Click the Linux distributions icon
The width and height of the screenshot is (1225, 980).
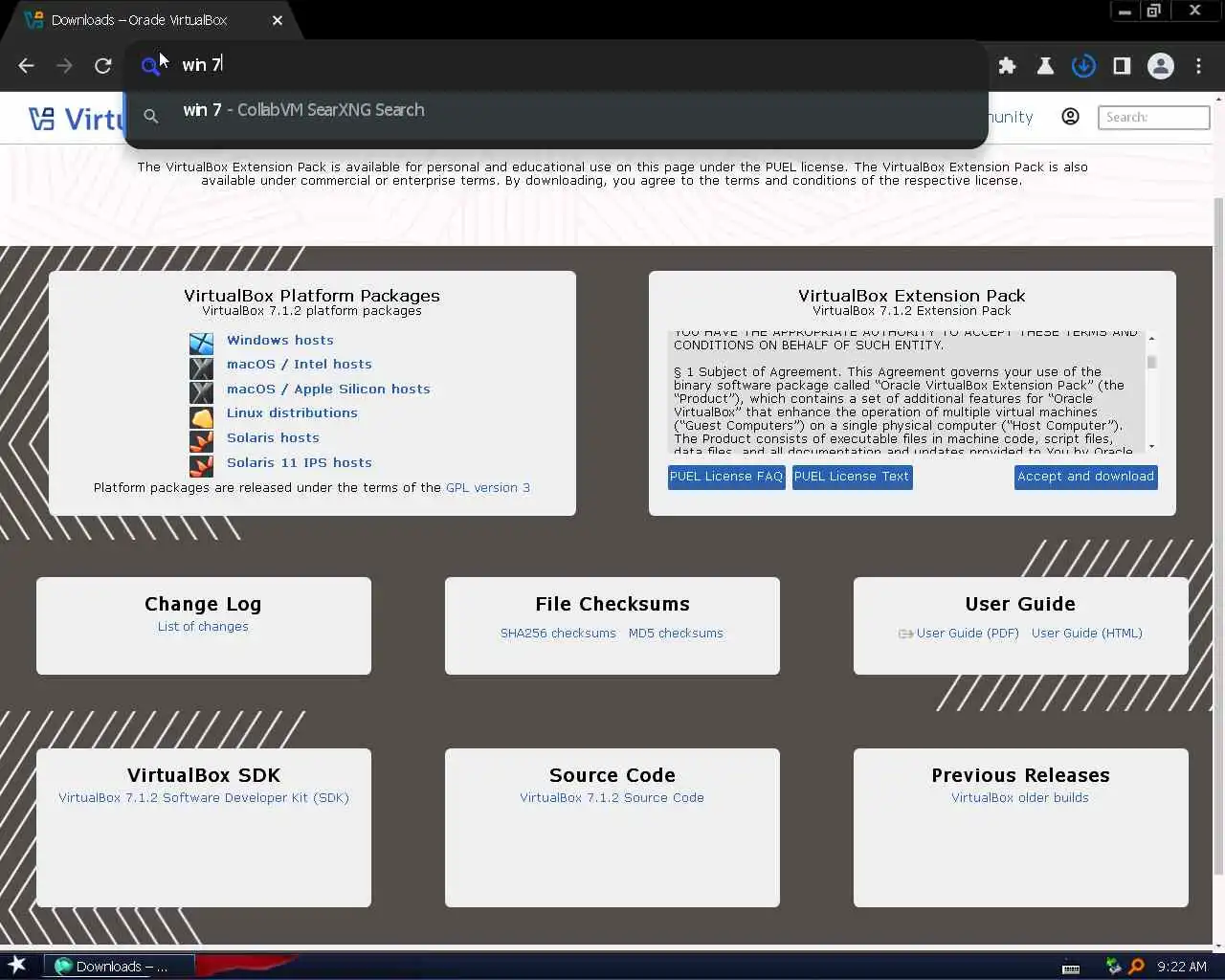pyautogui.click(x=201, y=417)
